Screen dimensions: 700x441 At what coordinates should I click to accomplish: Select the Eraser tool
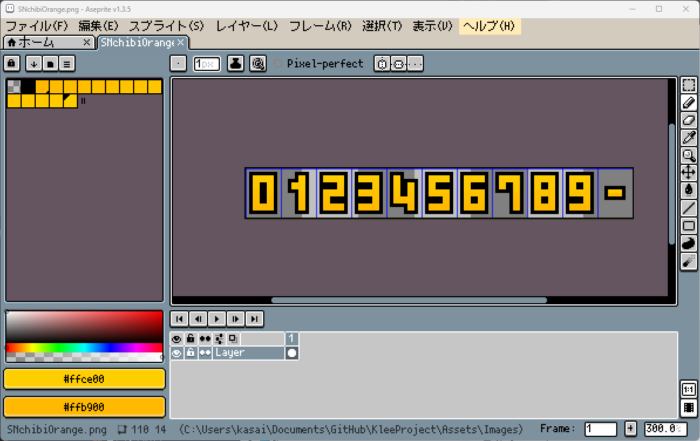[x=688, y=120]
